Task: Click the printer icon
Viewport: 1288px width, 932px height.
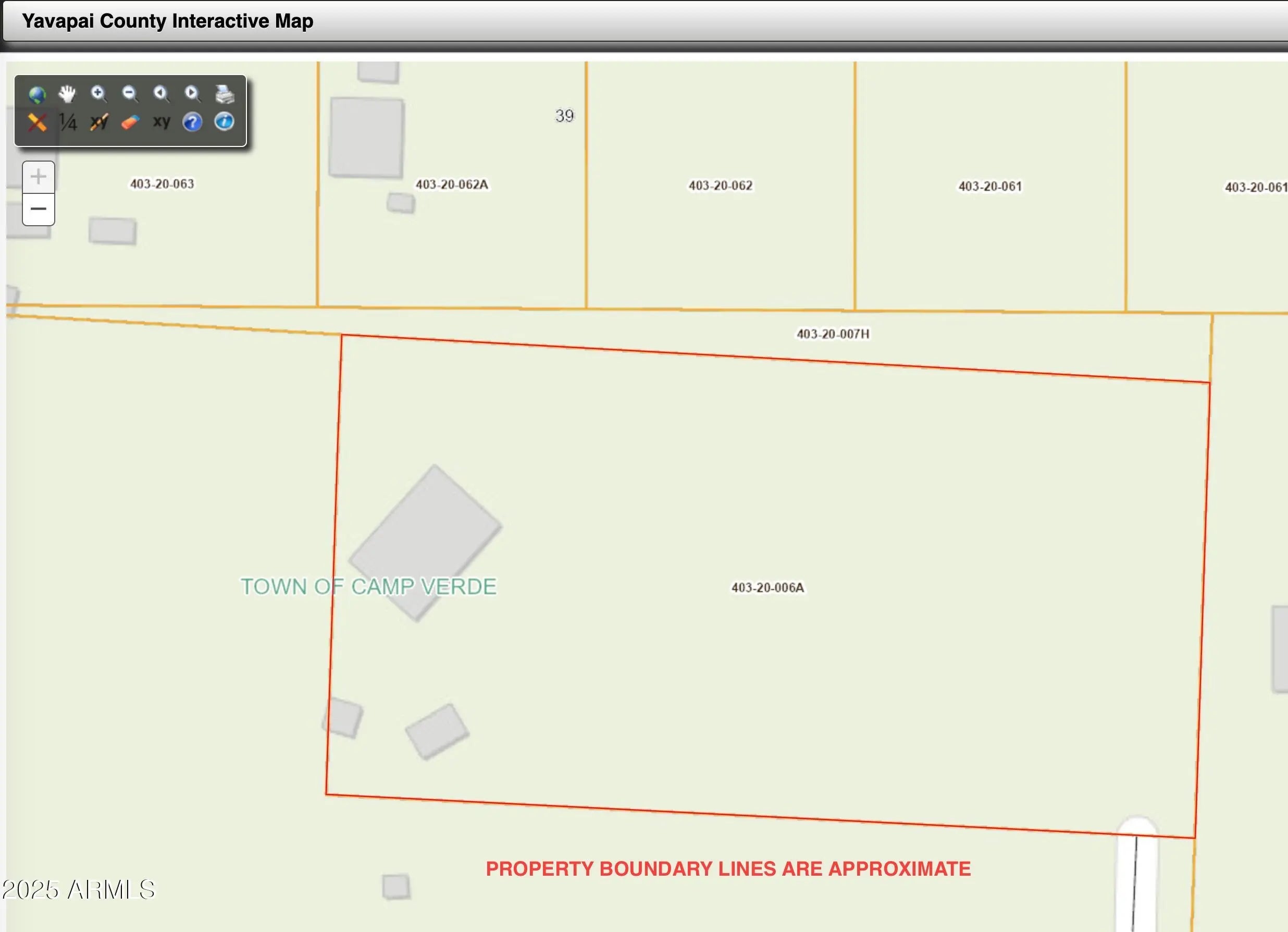Action: [x=225, y=94]
